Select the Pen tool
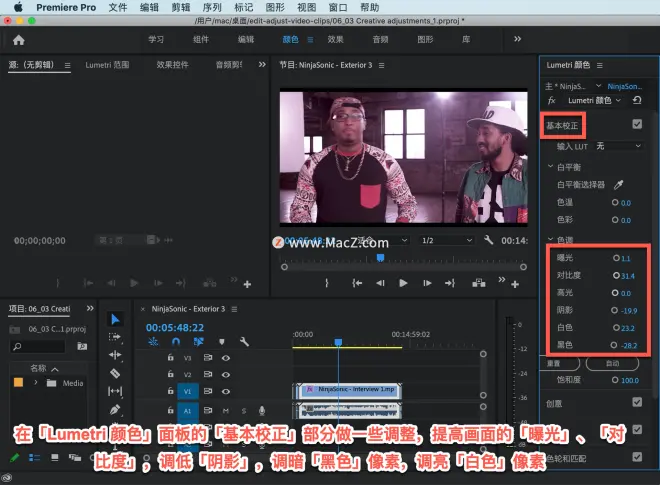Screen dimensions: 660x485 115,409
